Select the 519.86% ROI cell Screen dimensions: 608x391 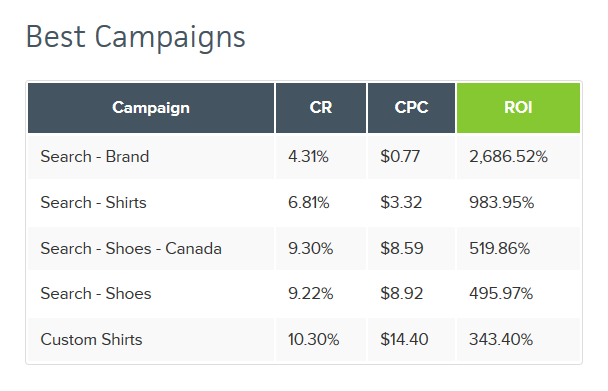(x=518, y=248)
